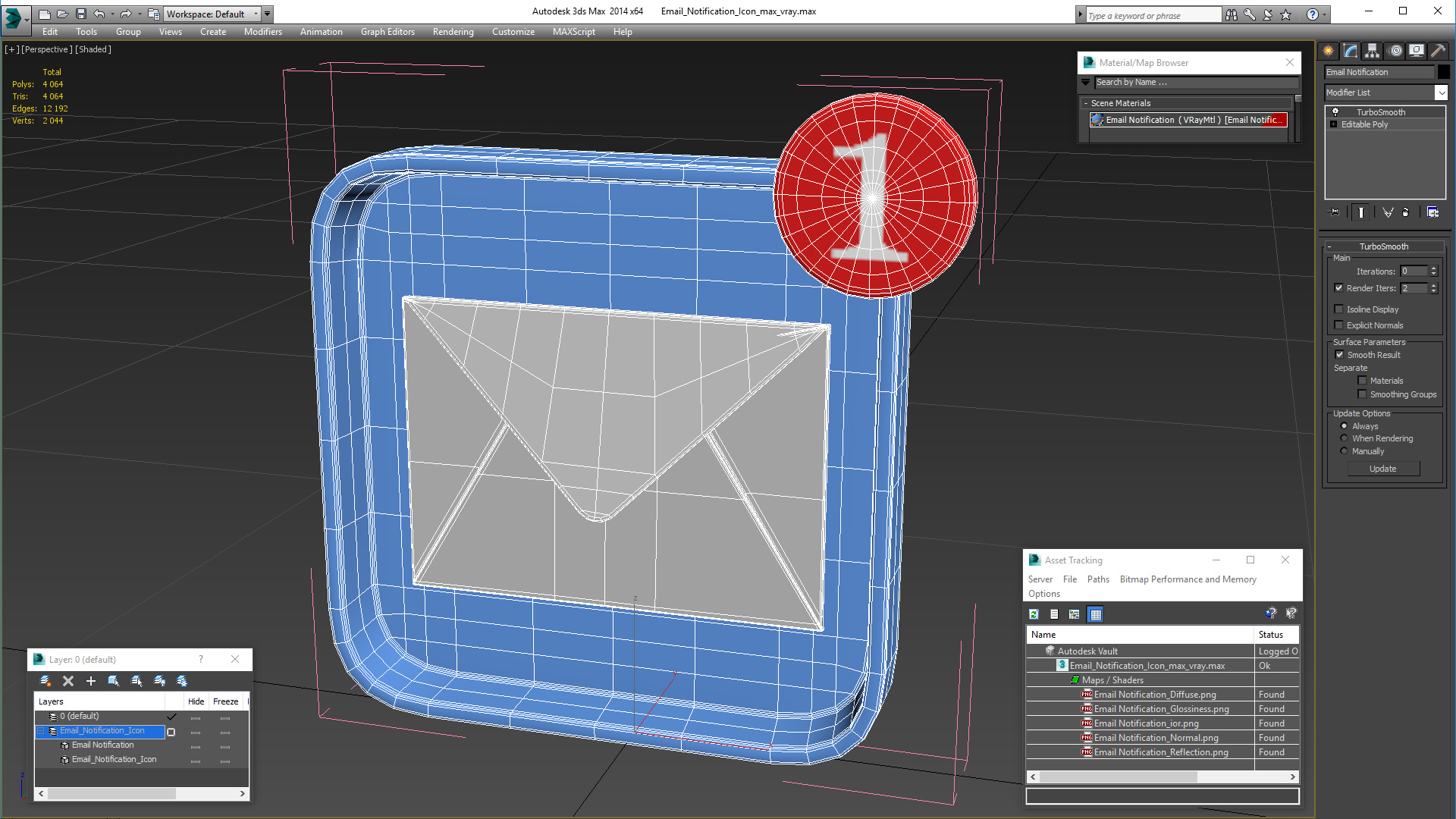Select the Manually update radio button
Viewport: 1456px width, 819px height.
pos(1344,451)
